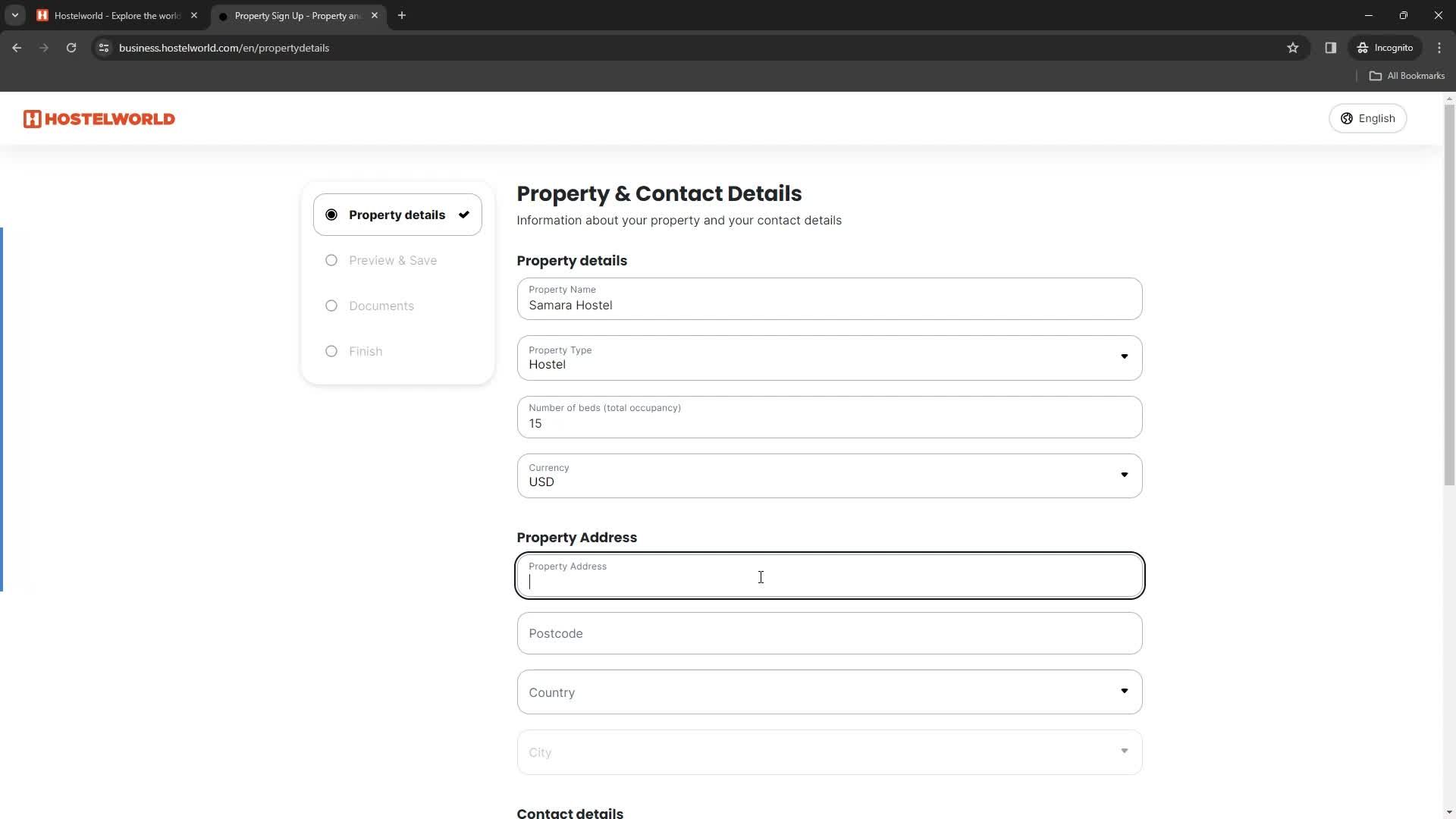The width and height of the screenshot is (1456, 819).
Task: Click the English language selector icon
Action: pyautogui.click(x=1347, y=118)
